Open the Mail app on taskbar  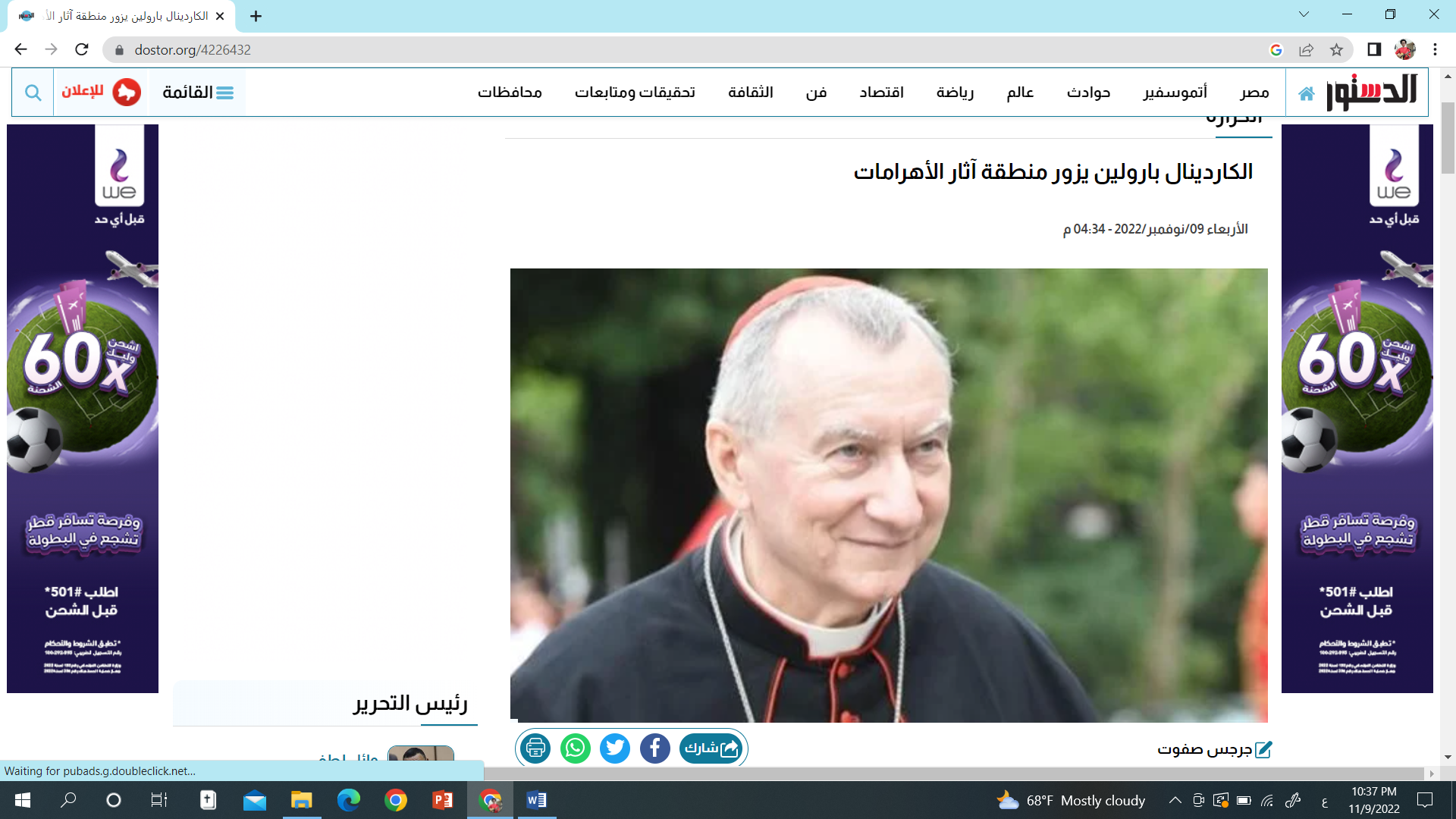coord(255,800)
